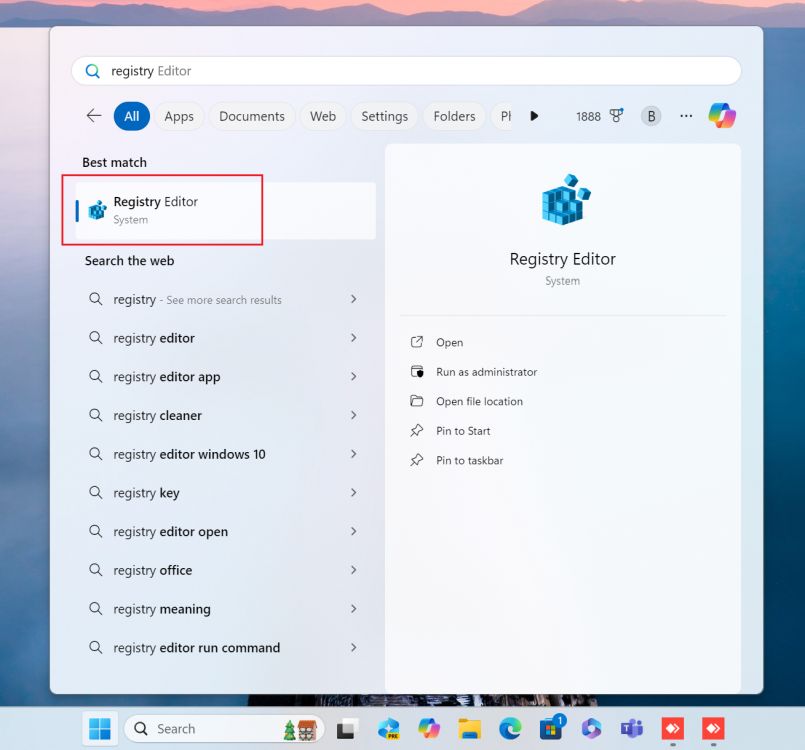Click the taskbar Search box

tap(224, 728)
